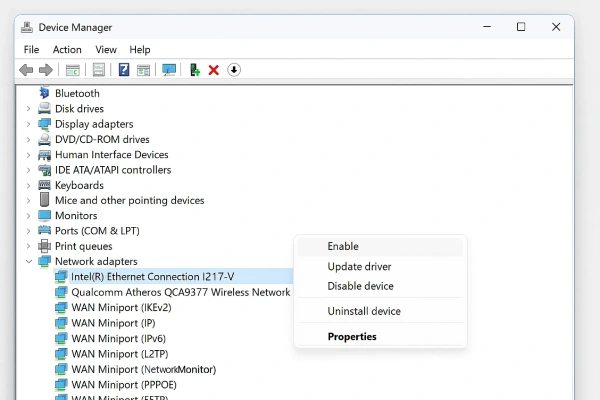Click Scan for hardware changes monitor icon
The height and width of the screenshot is (400, 600).
(169, 70)
